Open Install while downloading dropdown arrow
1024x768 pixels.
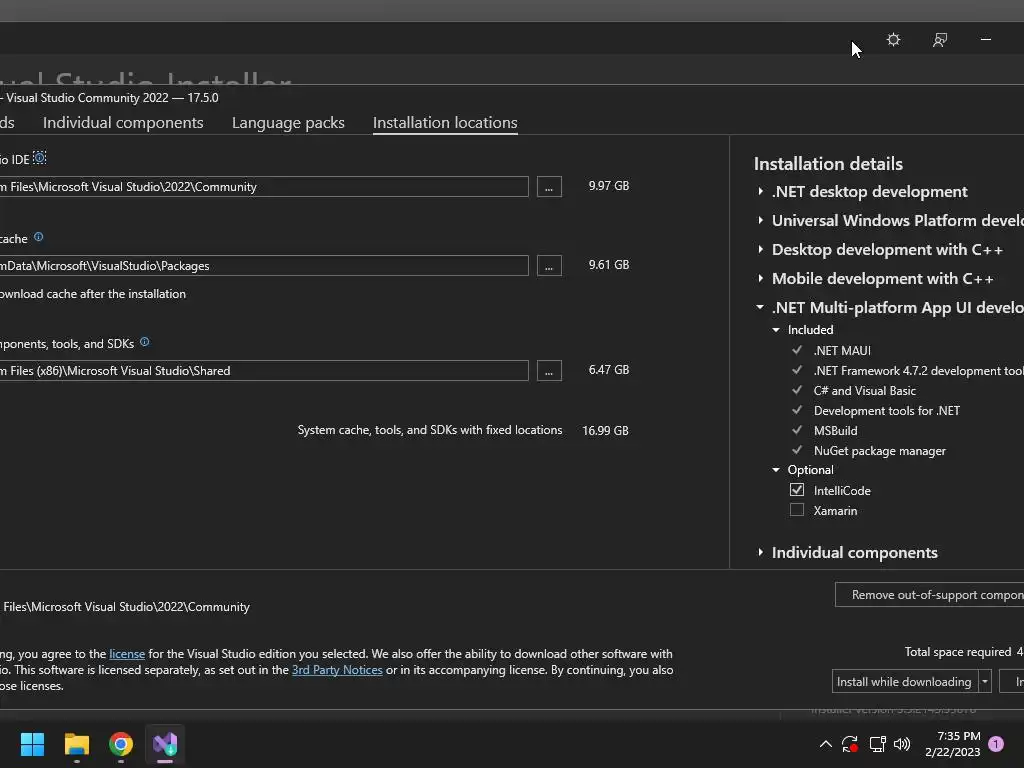(x=985, y=681)
